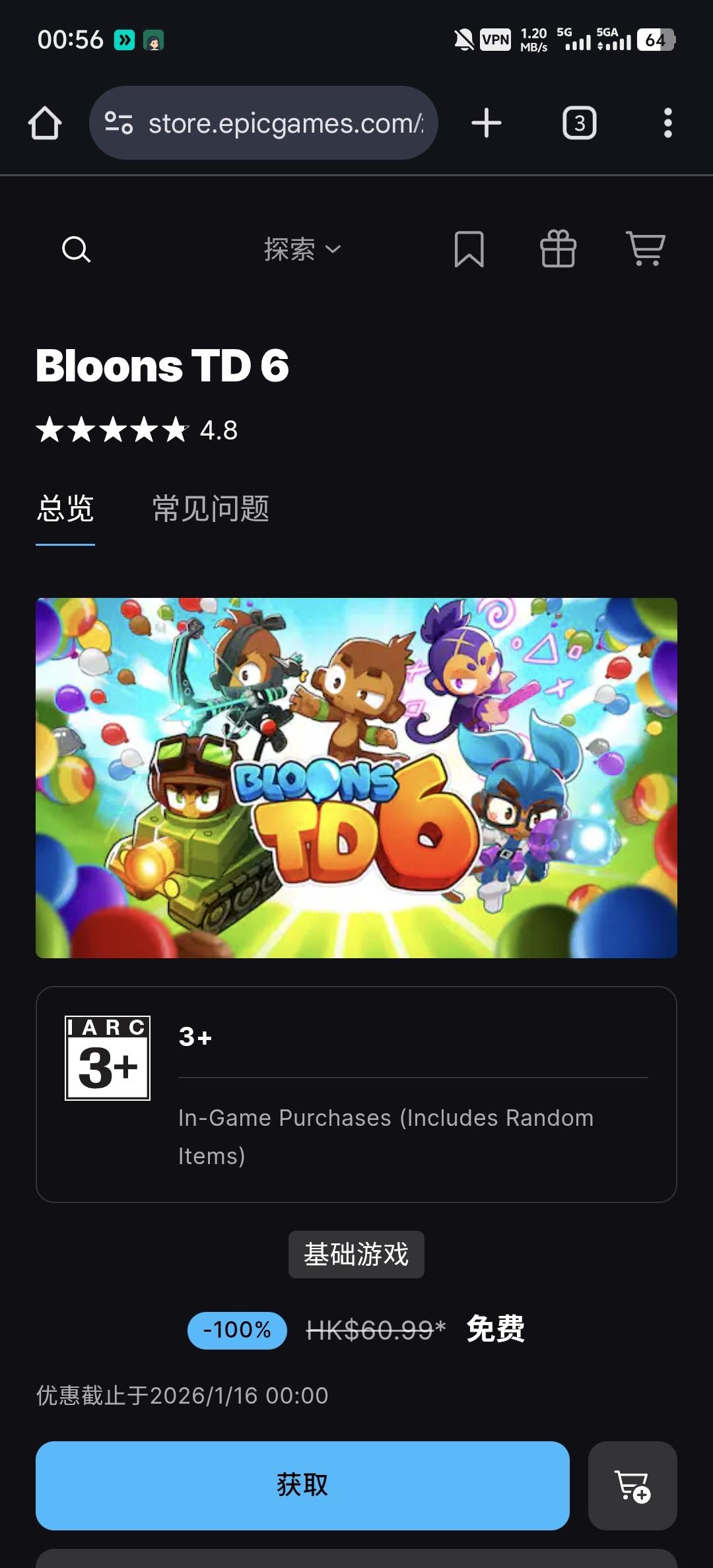
Task: Open the shopping cart icon
Action: 646,249
